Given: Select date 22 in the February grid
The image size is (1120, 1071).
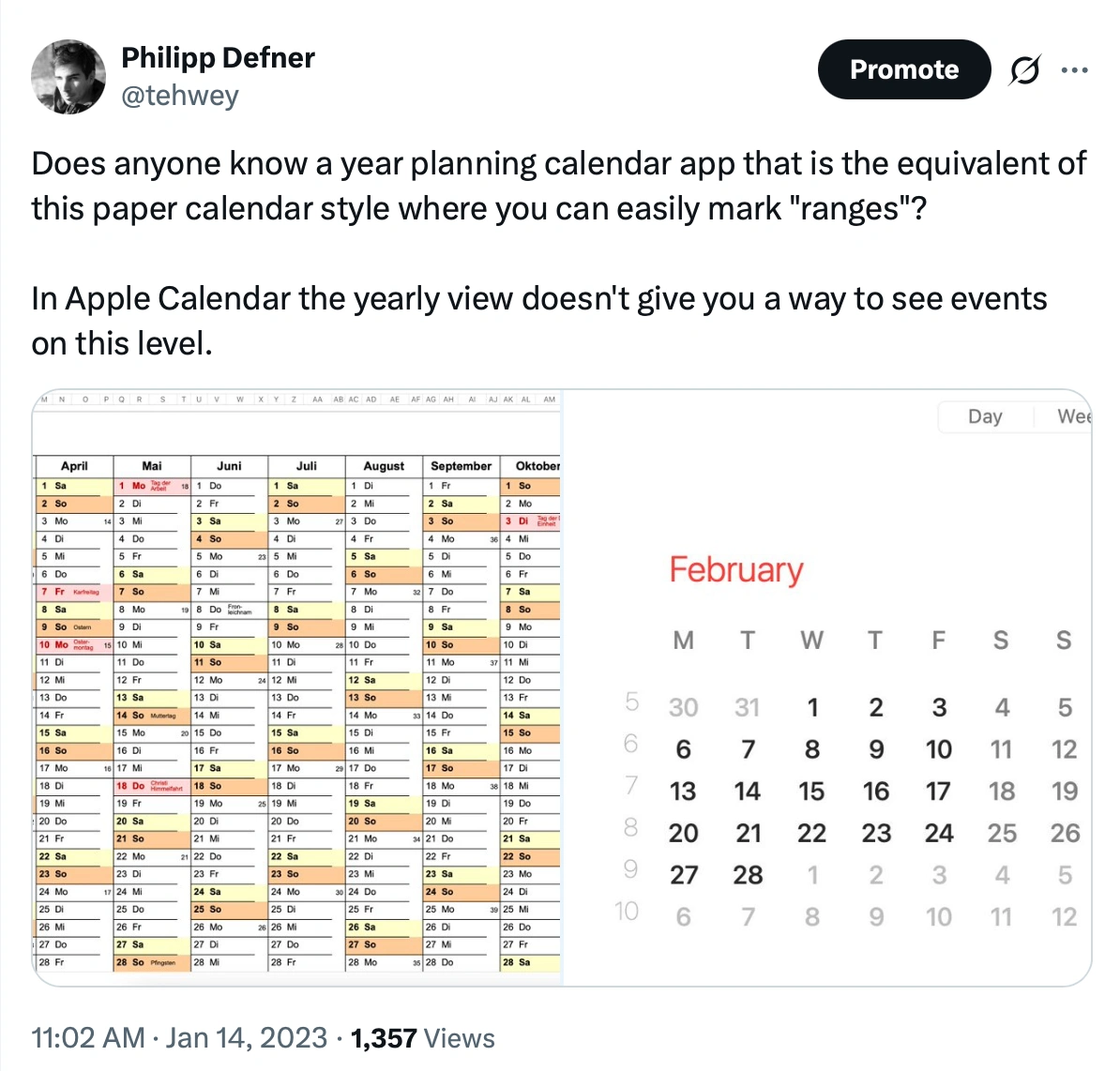Looking at the screenshot, I should [811, 833].
